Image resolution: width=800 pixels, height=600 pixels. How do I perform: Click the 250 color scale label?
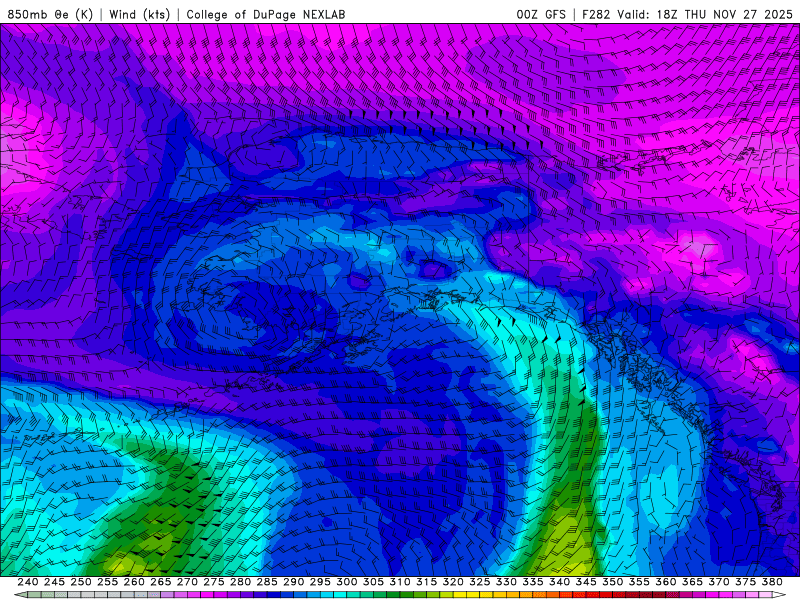(81, 582)
